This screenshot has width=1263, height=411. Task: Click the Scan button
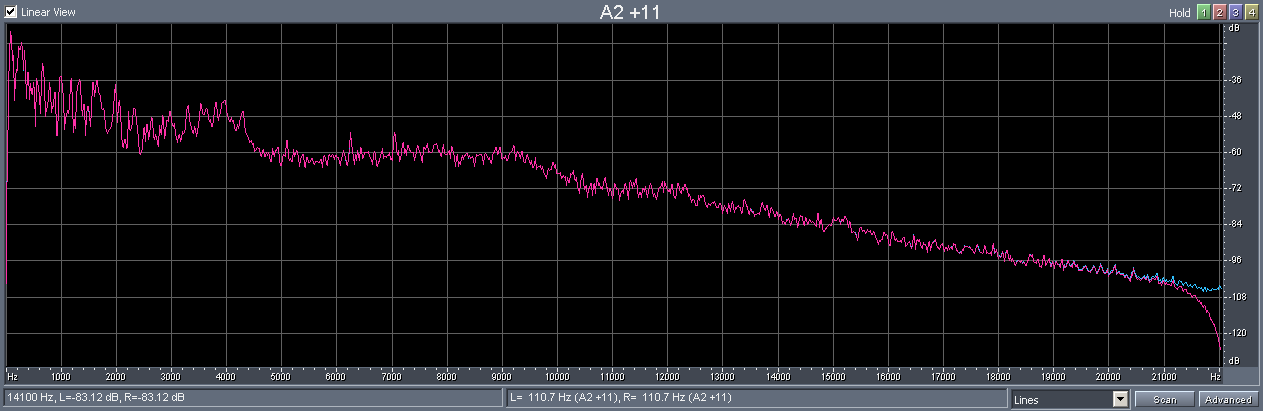coord(1165,399)
